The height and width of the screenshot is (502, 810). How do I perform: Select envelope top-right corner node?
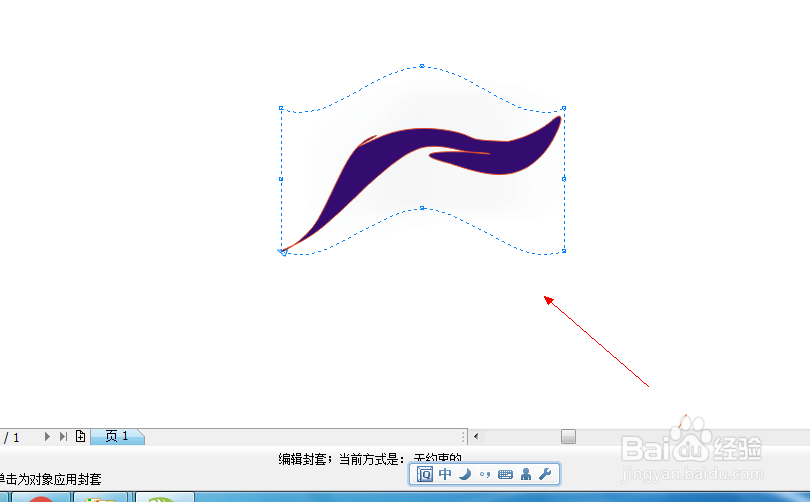pyautogui.click(x=564, y=108)
